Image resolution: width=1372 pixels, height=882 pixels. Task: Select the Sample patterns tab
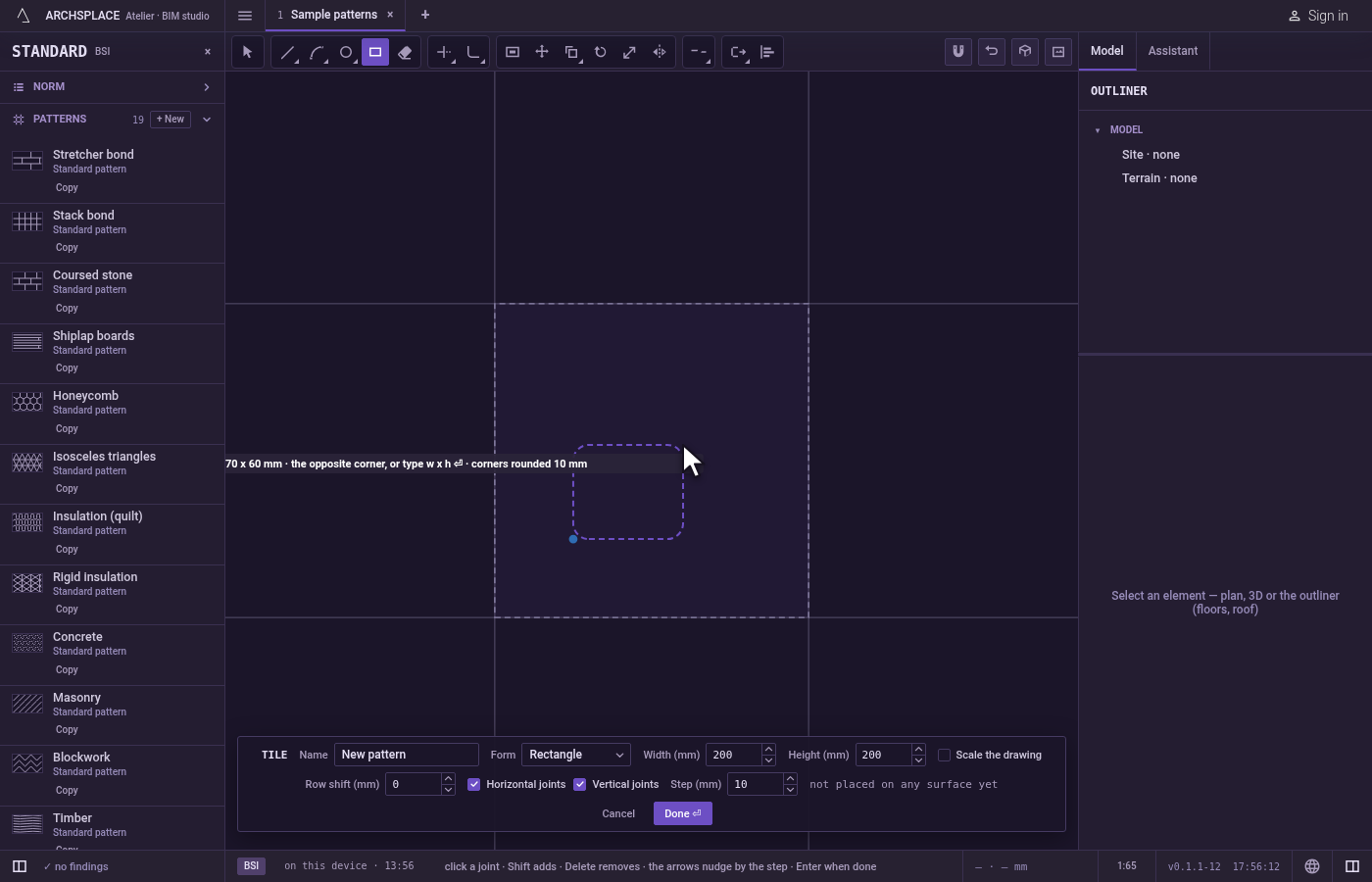pos(334,15)
